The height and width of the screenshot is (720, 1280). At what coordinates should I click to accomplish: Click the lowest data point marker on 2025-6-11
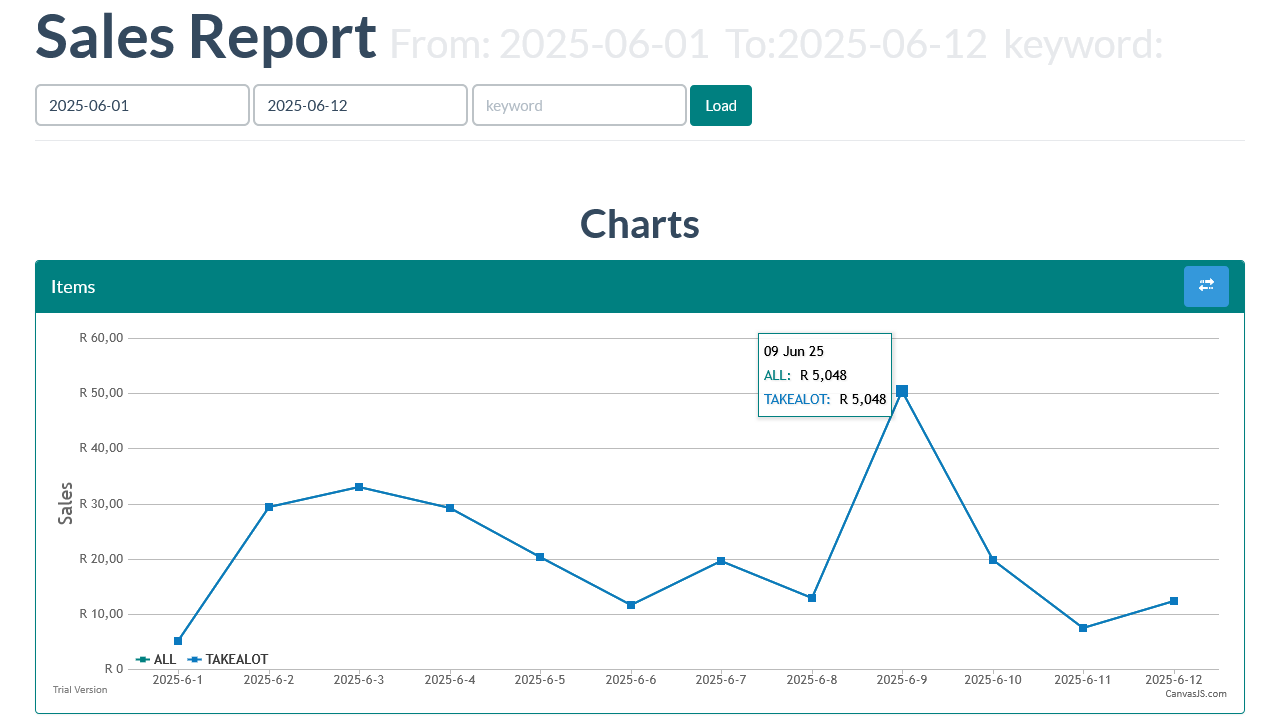tap(1083, 628)
